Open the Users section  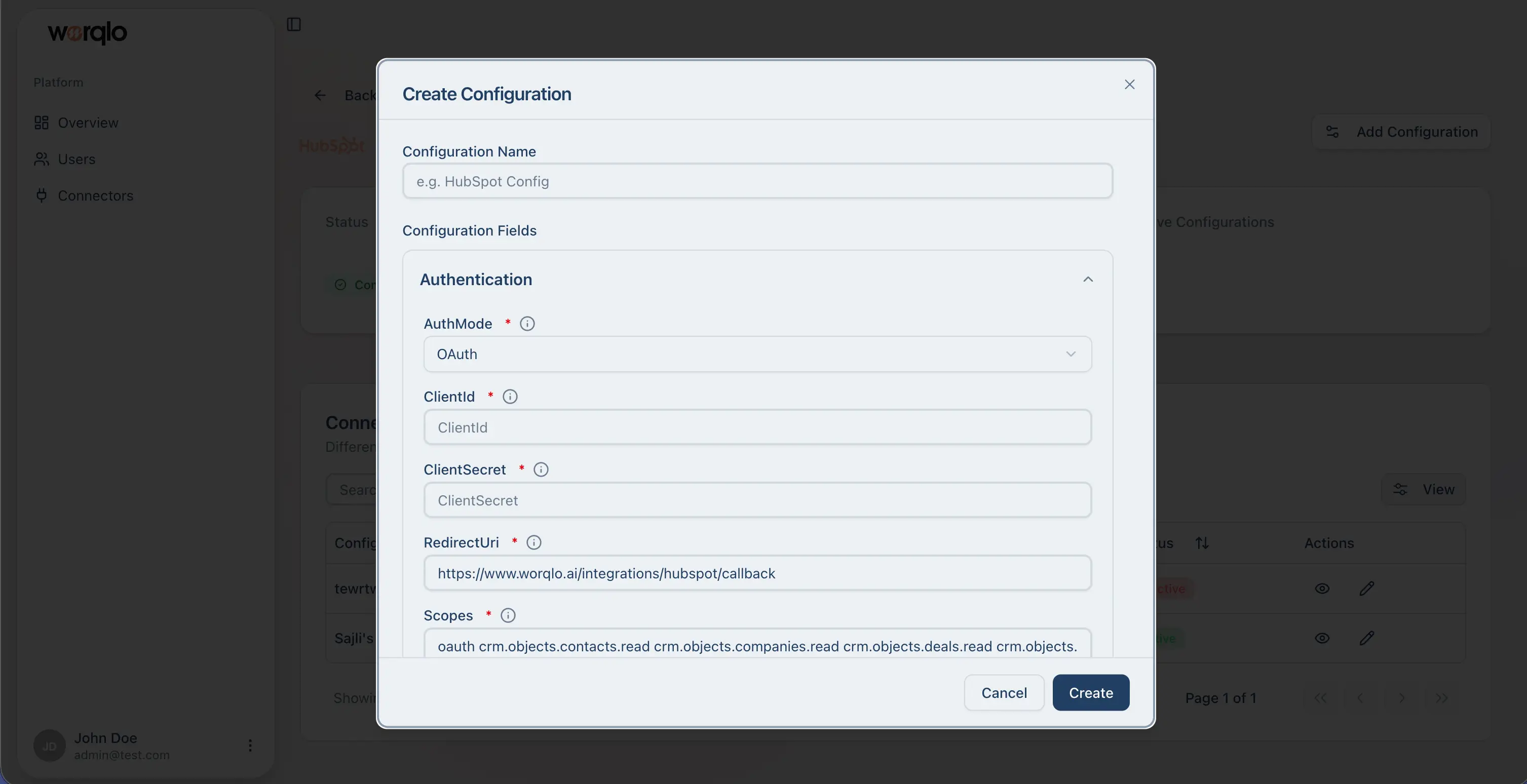(76, 159)
